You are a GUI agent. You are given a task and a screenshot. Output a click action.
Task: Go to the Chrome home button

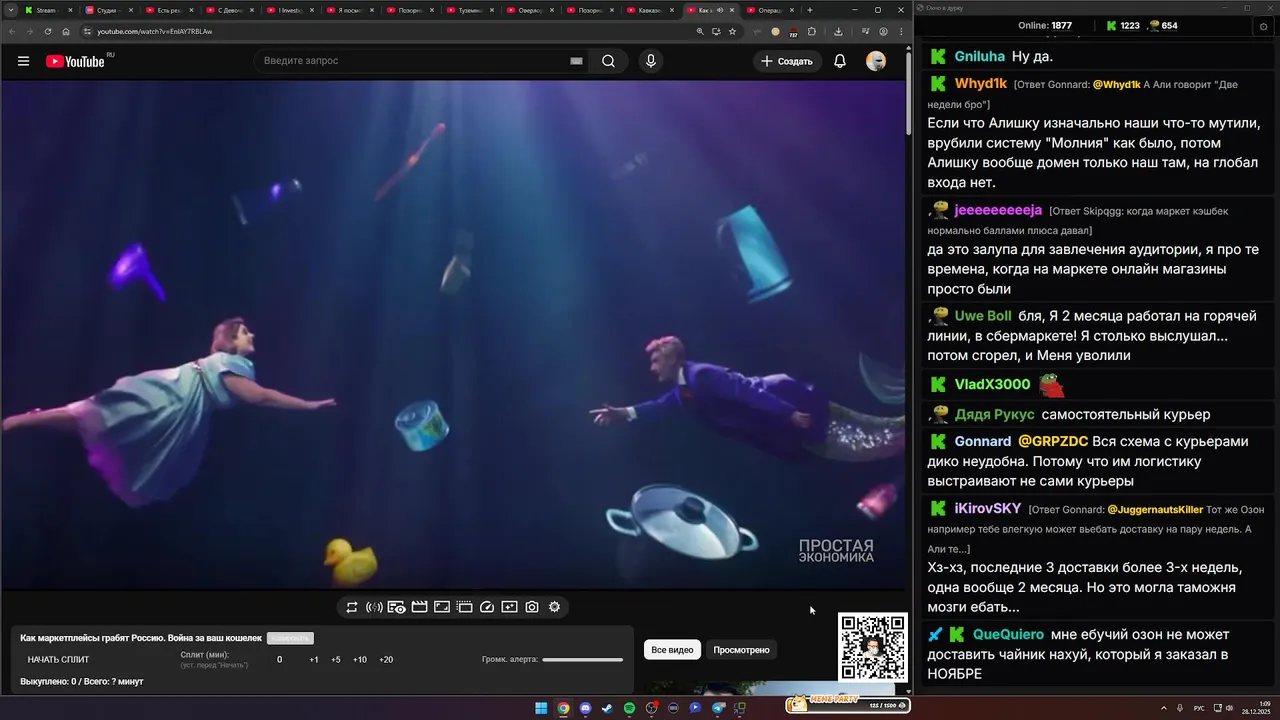pyautogui.click(x=66, y=31)
